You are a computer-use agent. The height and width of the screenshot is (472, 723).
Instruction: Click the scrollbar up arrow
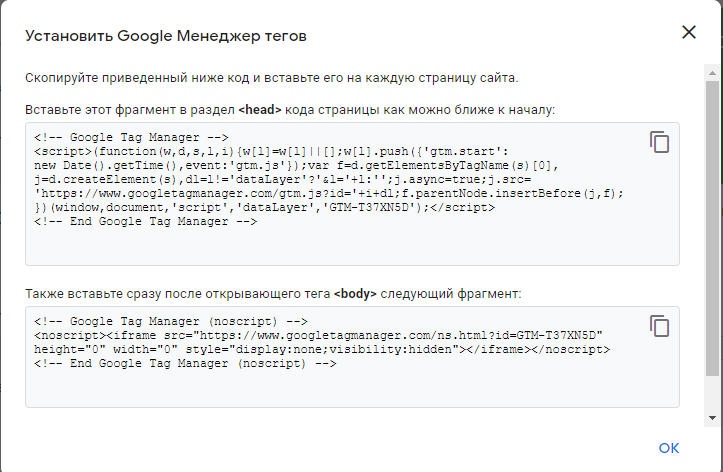712,73
